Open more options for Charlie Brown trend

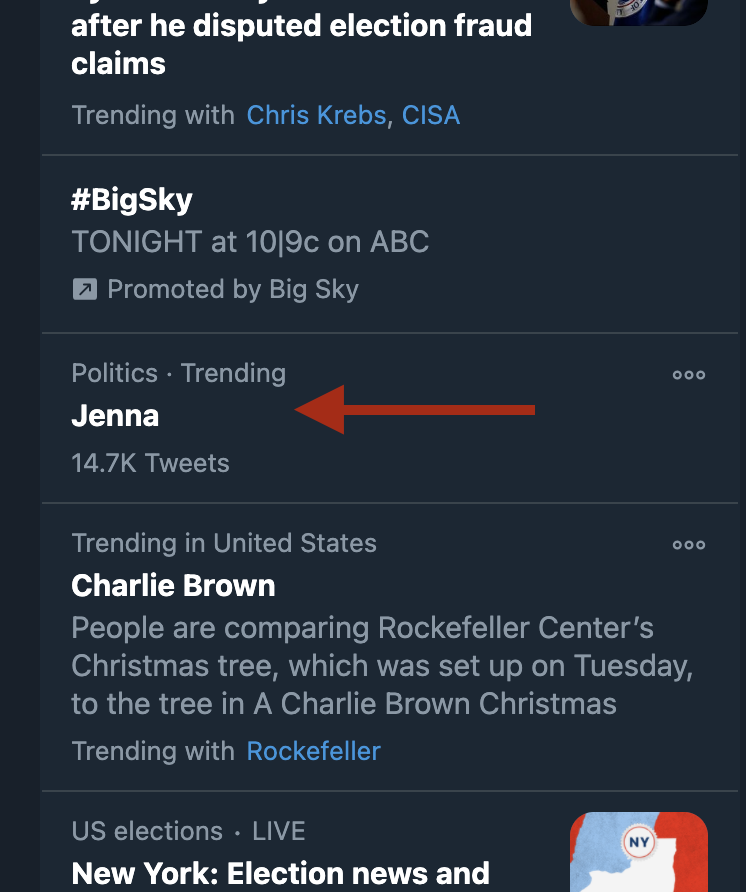click(688, 545)
